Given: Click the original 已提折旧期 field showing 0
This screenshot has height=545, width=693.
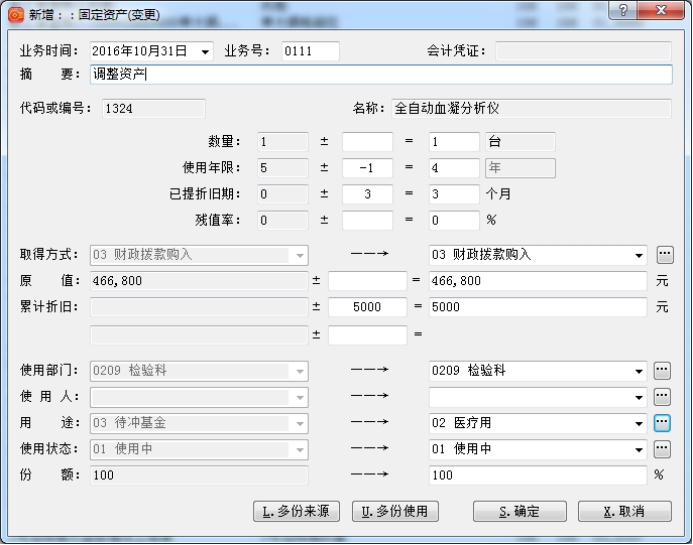Looking at the screenshot, I should pyautogui.click(x=282, y=194).
